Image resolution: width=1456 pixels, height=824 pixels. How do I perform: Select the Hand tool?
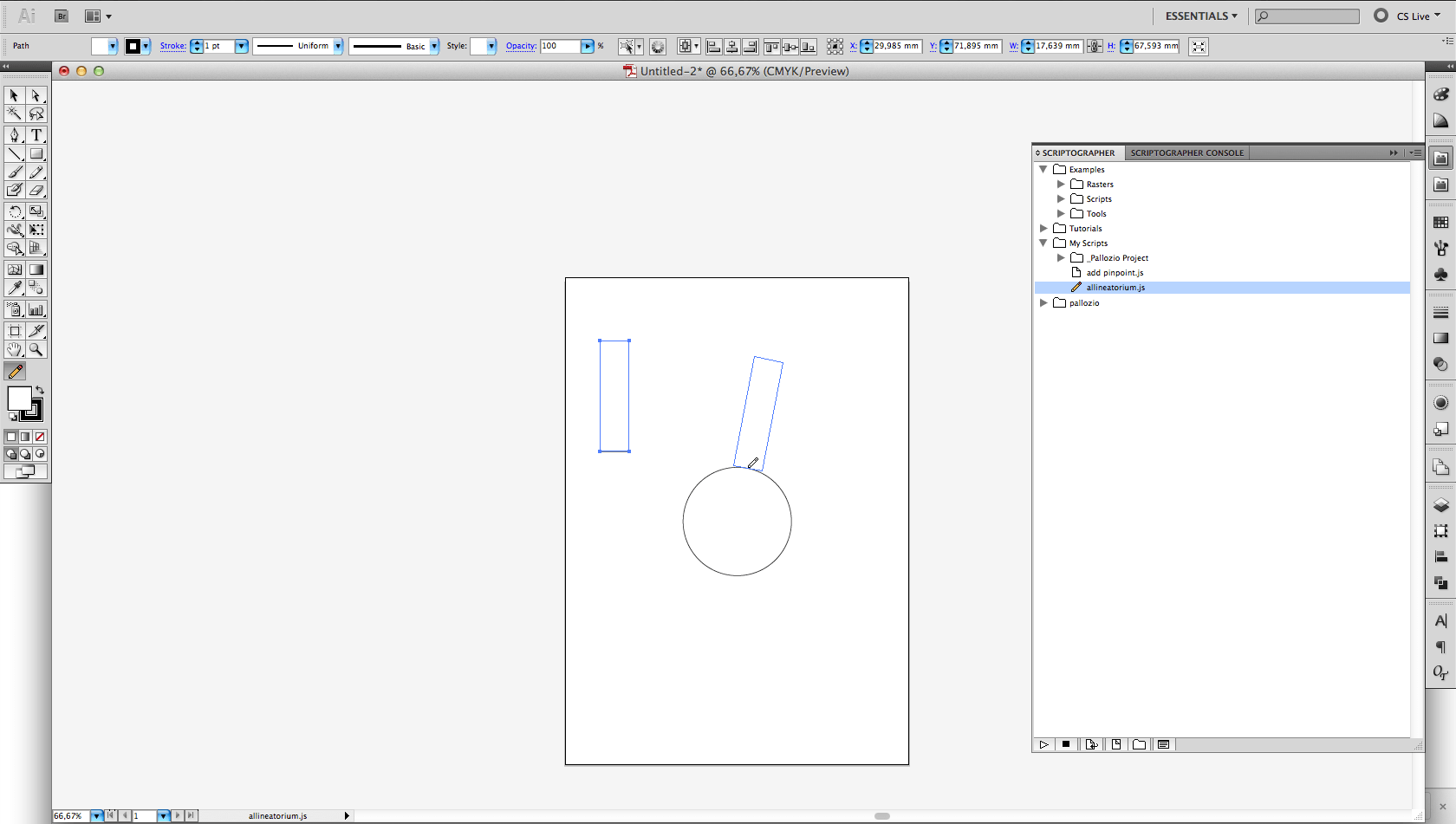pos(14,349)
